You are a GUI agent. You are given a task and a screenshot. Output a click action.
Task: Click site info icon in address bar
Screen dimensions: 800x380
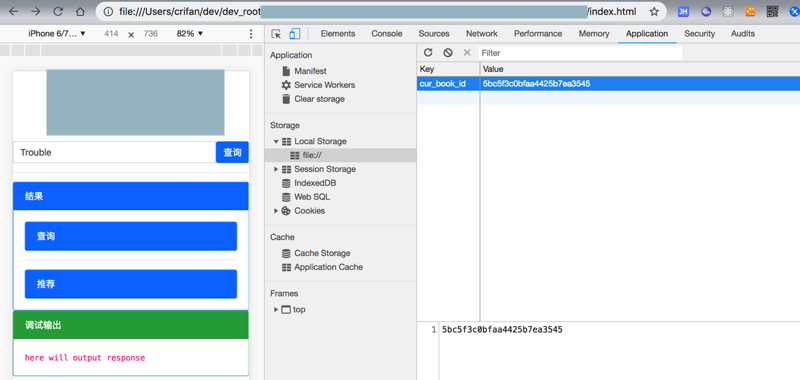108,11
